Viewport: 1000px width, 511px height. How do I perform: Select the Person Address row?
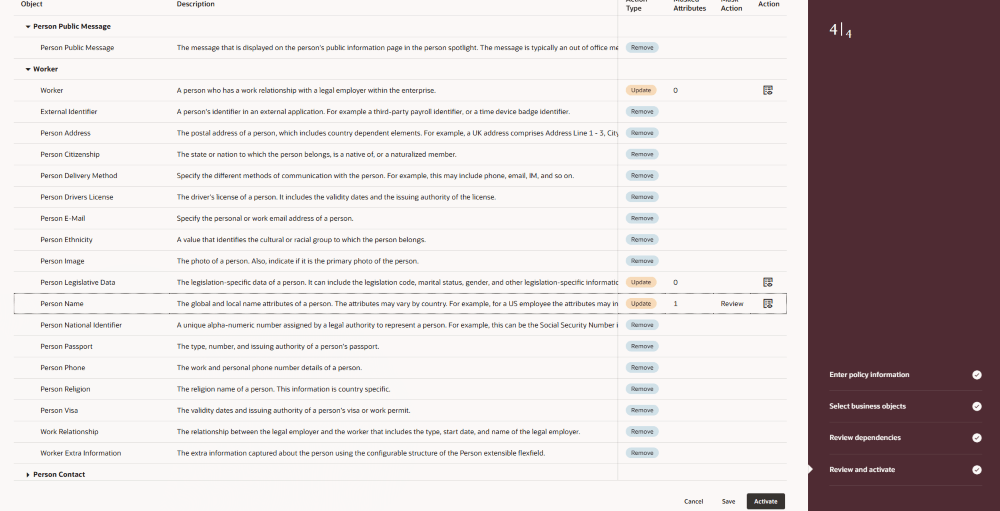point(400,133)
